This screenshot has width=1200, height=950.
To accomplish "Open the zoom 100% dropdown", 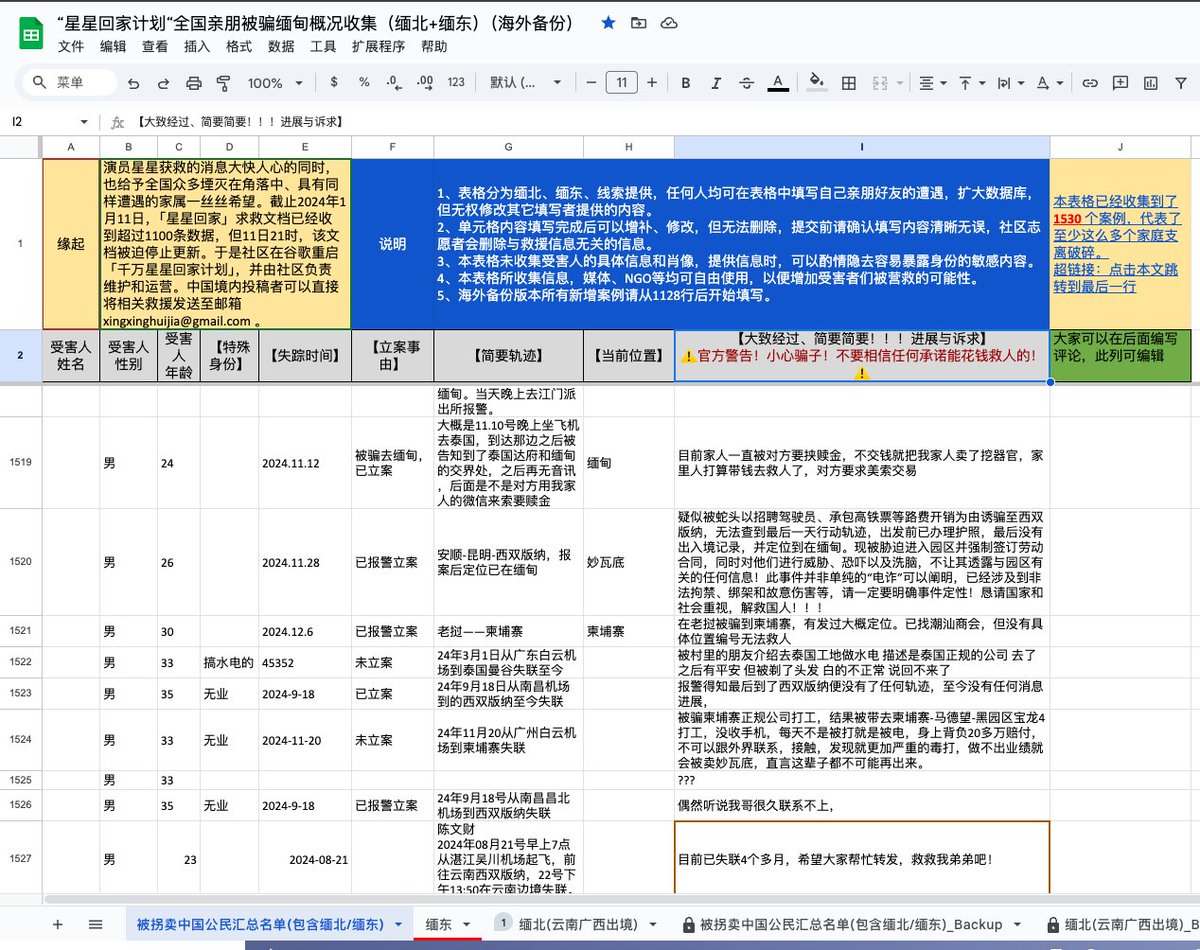I will click(x=274, y=83).
